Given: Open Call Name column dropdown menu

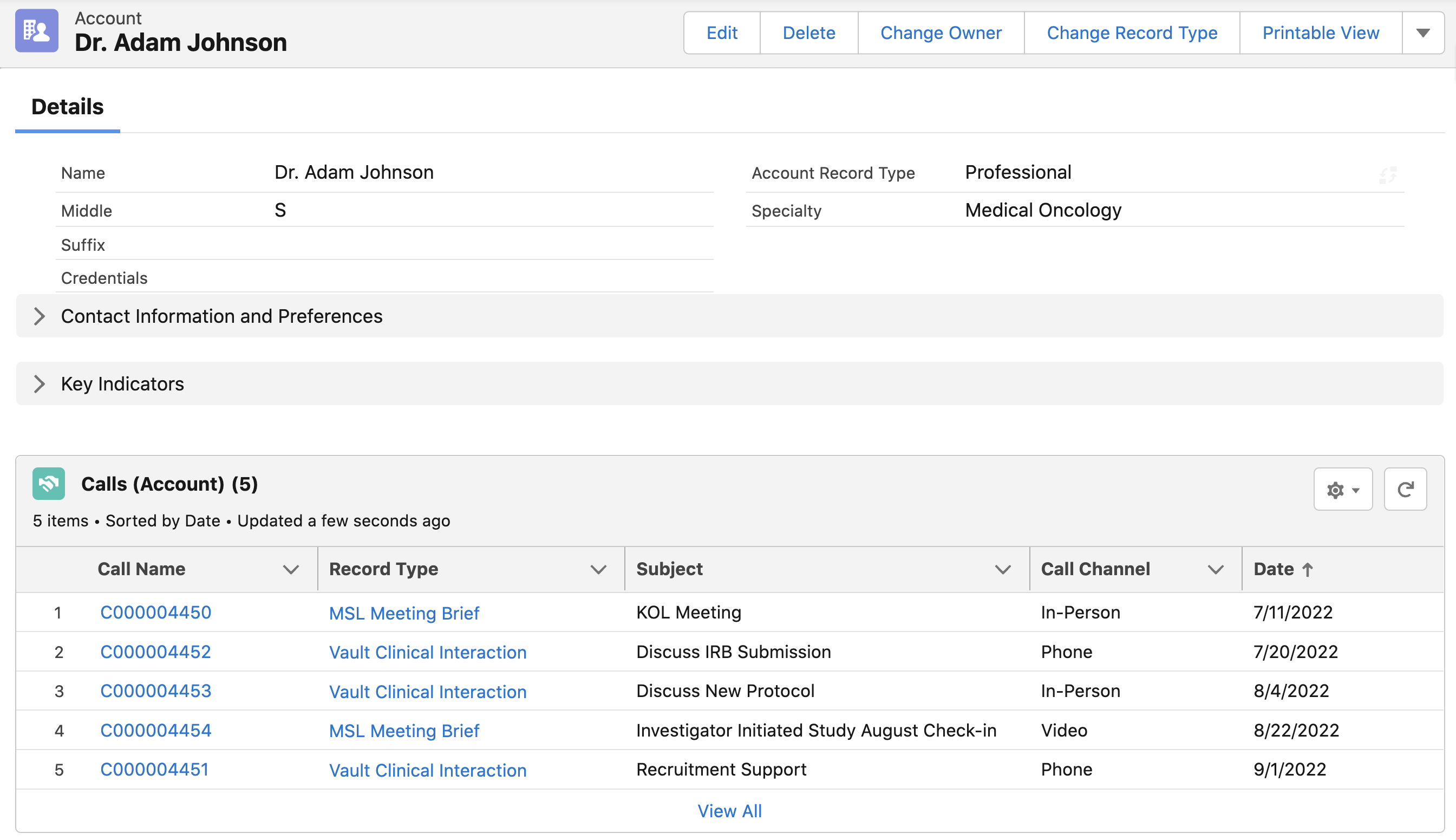Looking at the screenshot, I should click(291, 569).
